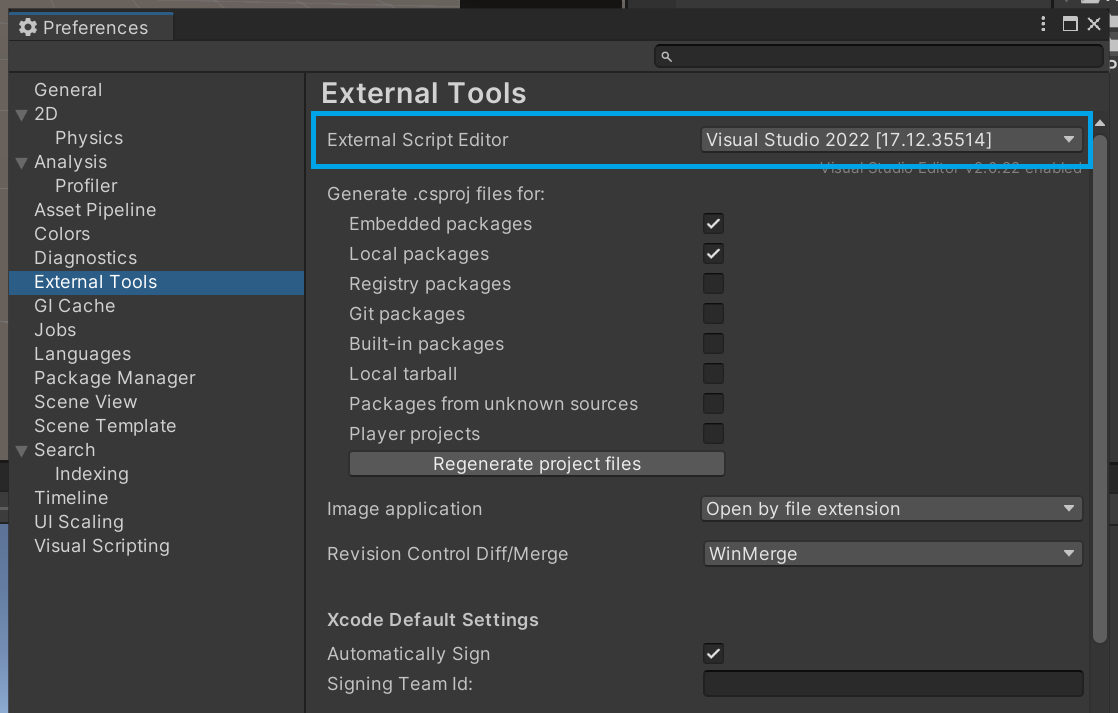Collapse the Analysis category arrow
Screen dimensions: 1118x713
pos(22,163)
